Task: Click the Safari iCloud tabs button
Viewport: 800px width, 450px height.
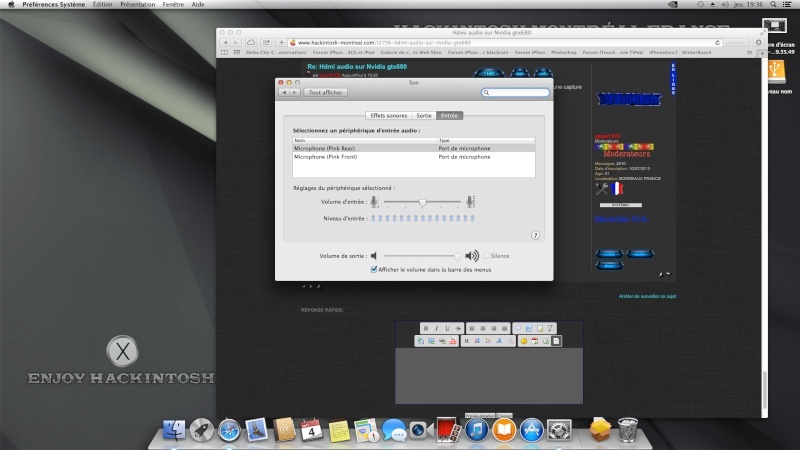Action: [x=251, y=42]
